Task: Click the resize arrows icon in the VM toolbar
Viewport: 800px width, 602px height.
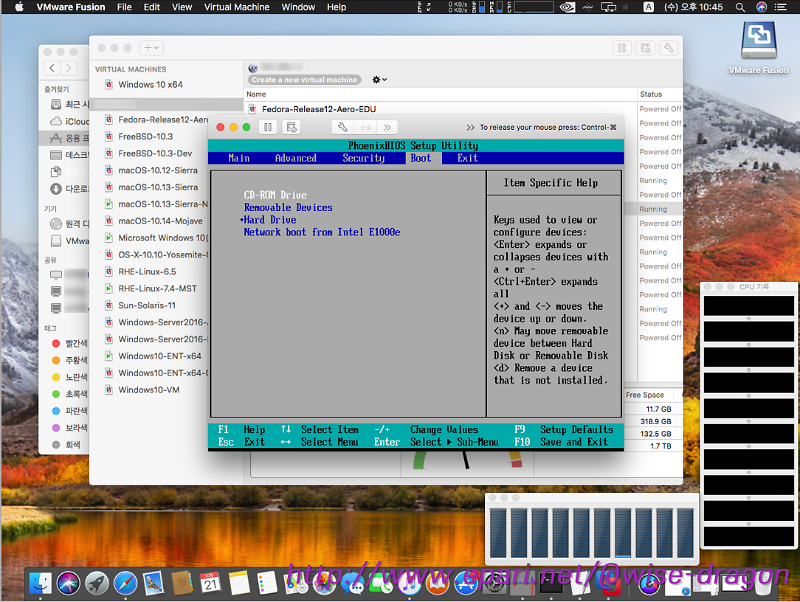Action: pyautogui.click(x=365, y=127)
